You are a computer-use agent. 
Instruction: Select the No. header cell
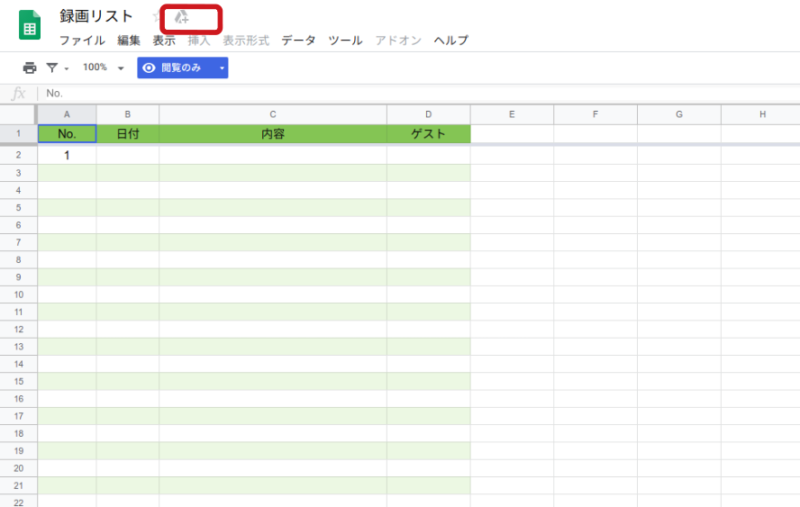click(x=67, y=134)
